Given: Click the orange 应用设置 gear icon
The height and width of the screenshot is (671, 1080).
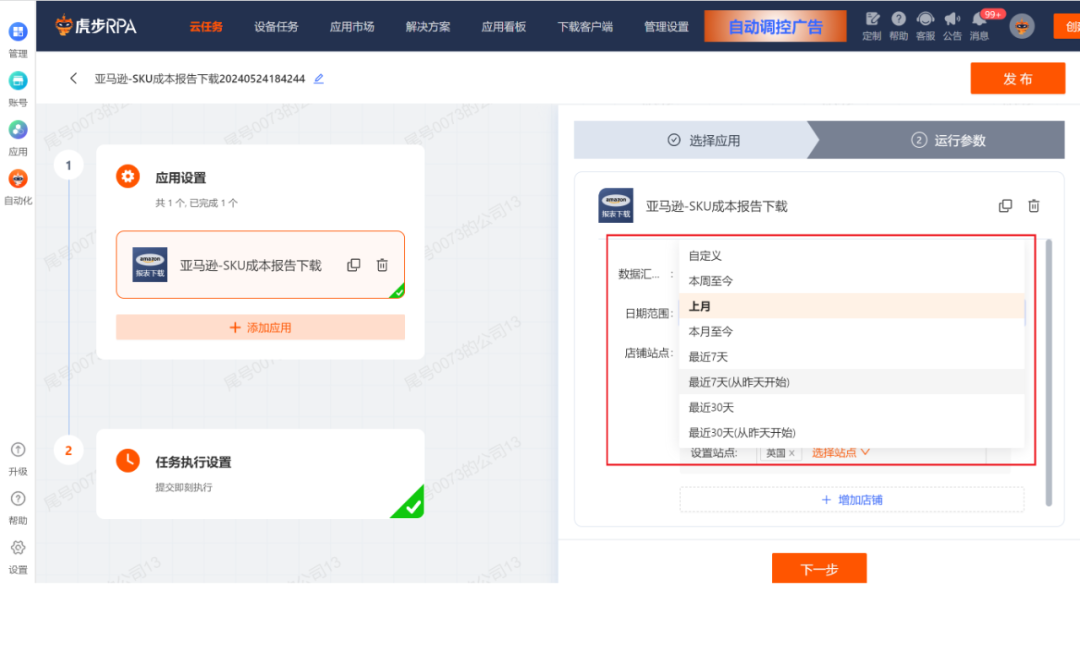Looking at the screenshot, I should pyautogui.click(x=127, y=176).
